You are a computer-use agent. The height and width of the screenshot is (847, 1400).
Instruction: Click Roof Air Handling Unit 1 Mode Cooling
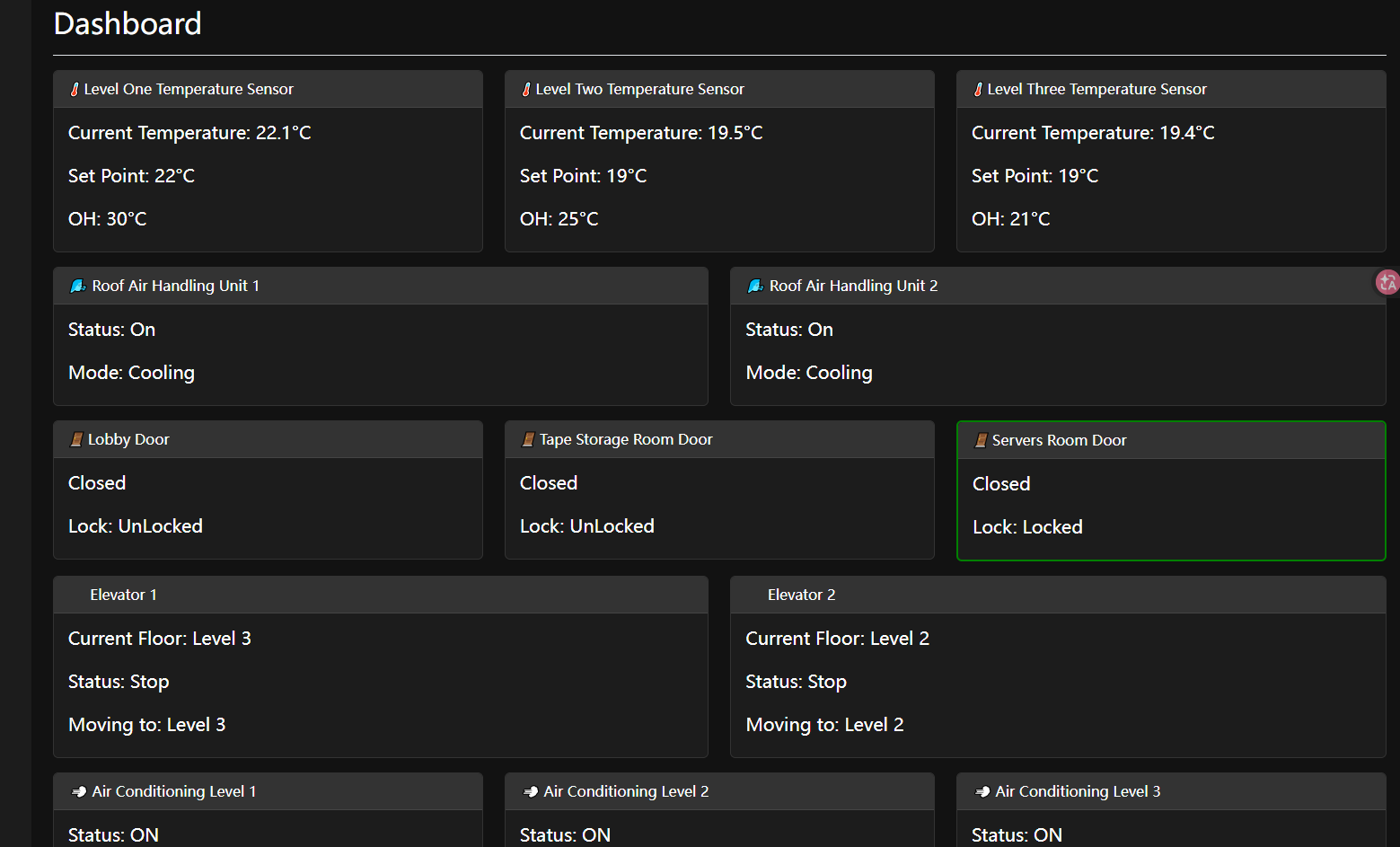pos(131,373)
